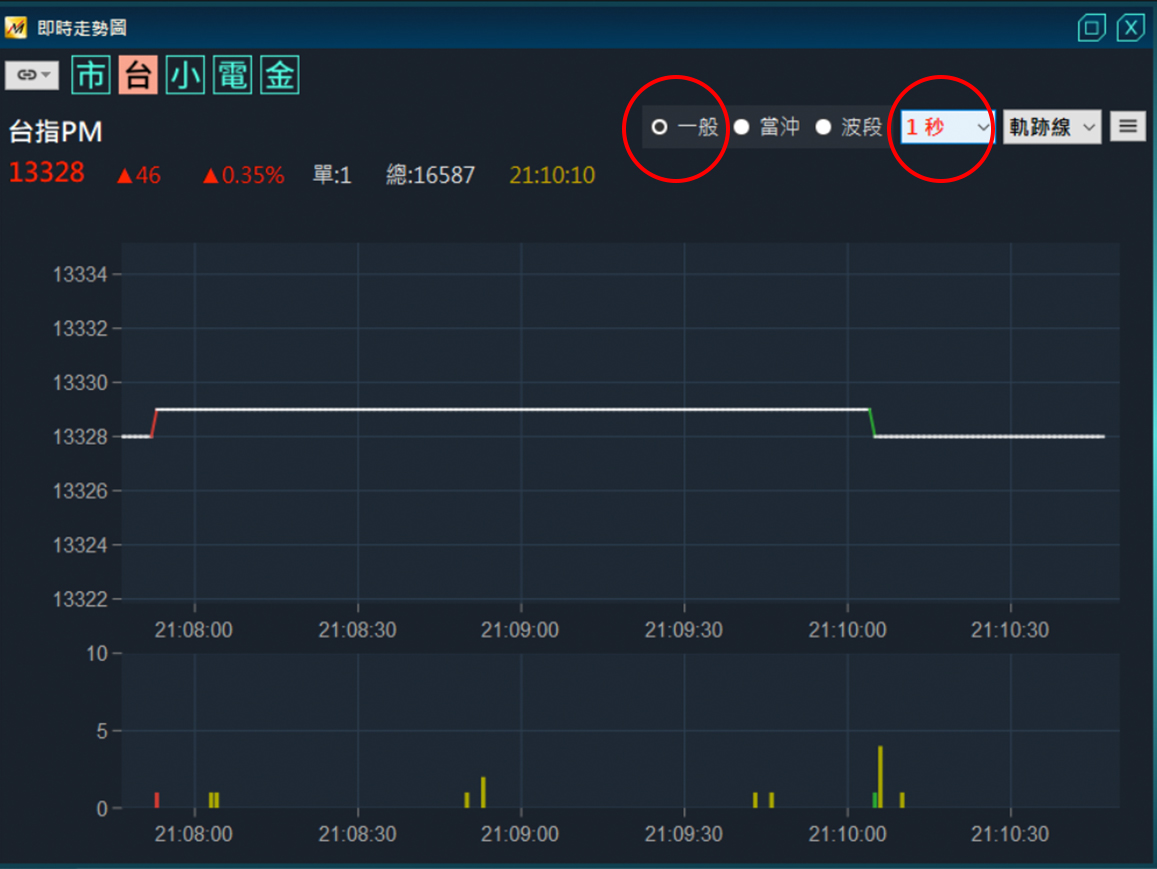Select the 當沖 radio option
This screenshot has width=1157, height=869.
click(x=742, y=127)
